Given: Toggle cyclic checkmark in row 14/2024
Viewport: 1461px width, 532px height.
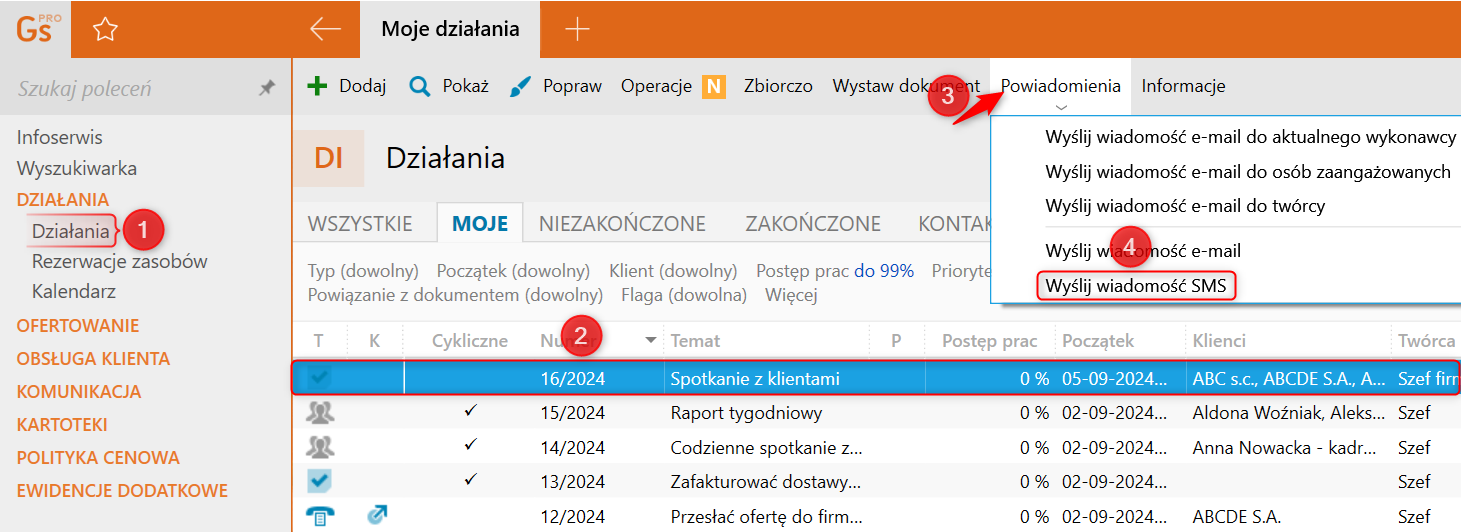Looking at the screenshot, I should pyautogui.click(x=471, y=445).
